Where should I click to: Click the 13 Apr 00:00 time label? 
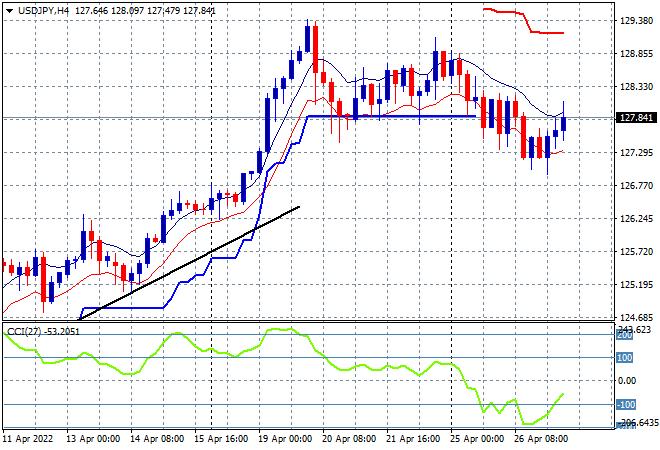coord(93,439)
